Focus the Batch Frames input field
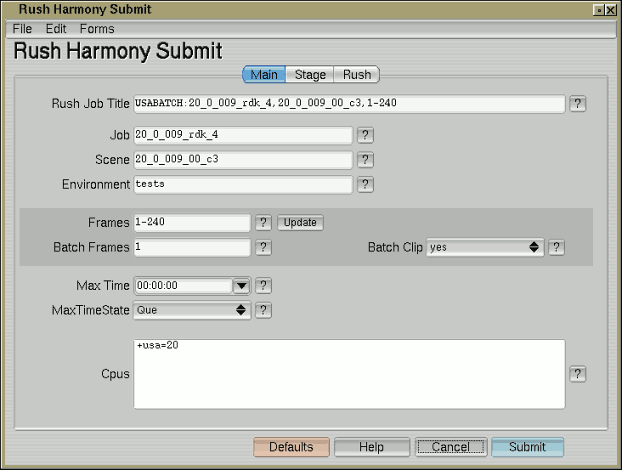Screen dimensions: 622x470 pos(192,247)
